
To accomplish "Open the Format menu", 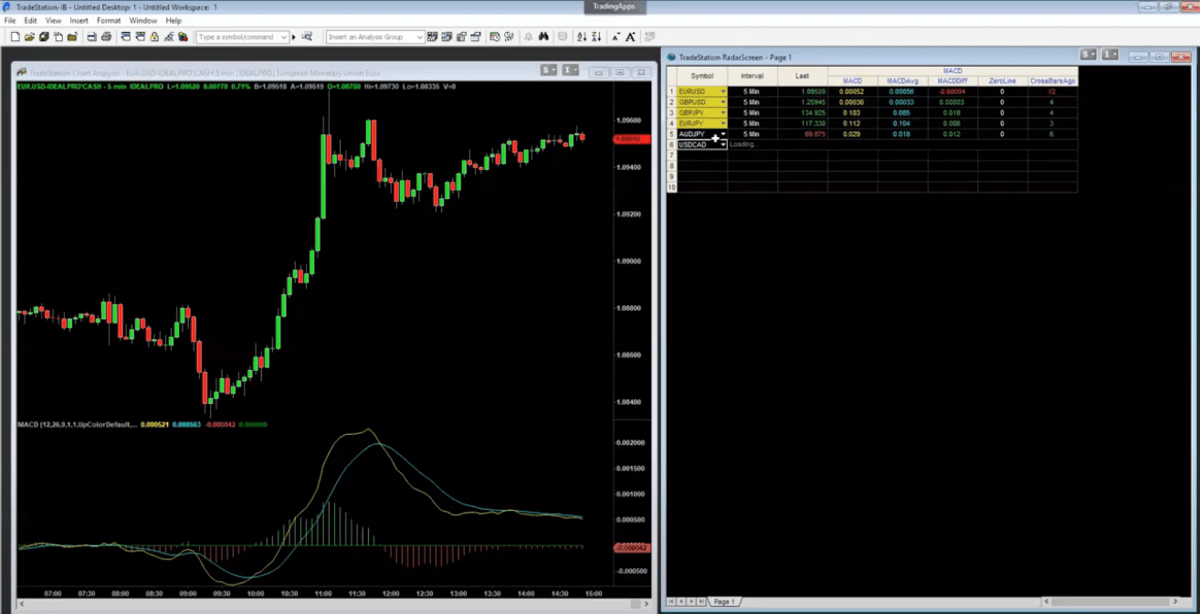I will [108, 19].
